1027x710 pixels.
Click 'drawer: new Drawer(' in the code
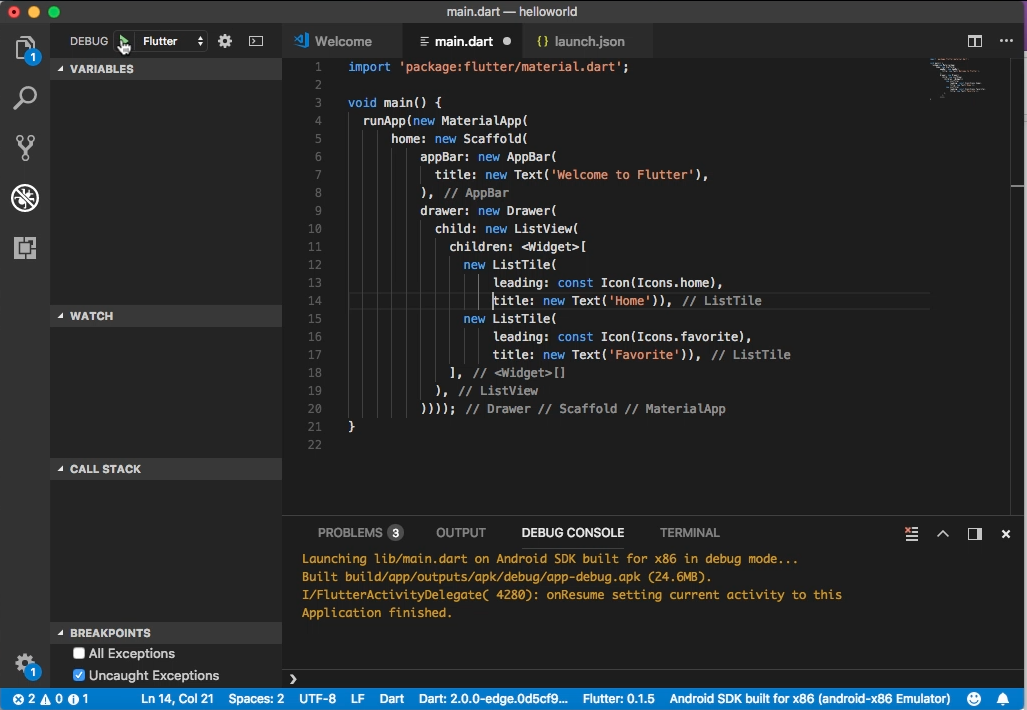click(488, 211)
